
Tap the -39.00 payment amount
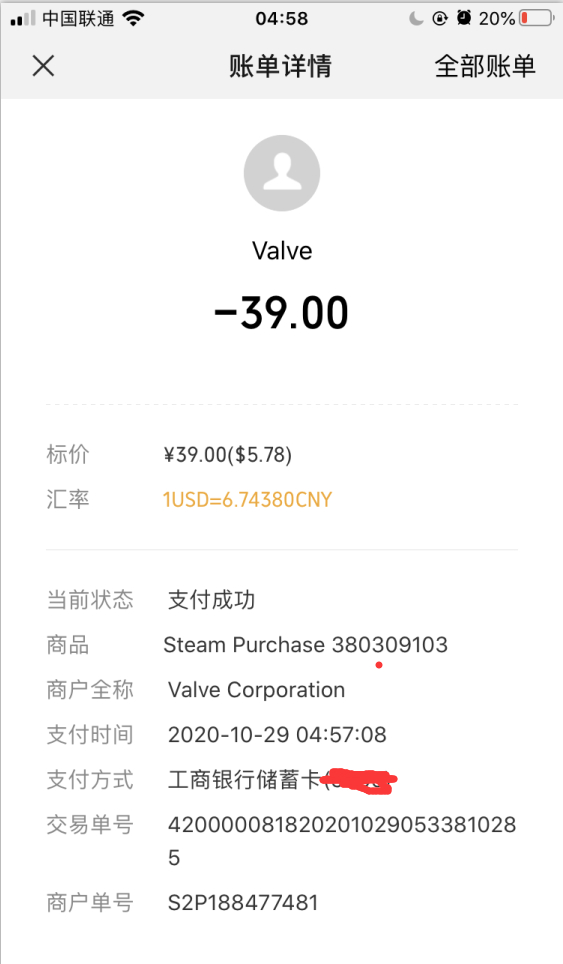pyautogui.click(x=282, y=312)
